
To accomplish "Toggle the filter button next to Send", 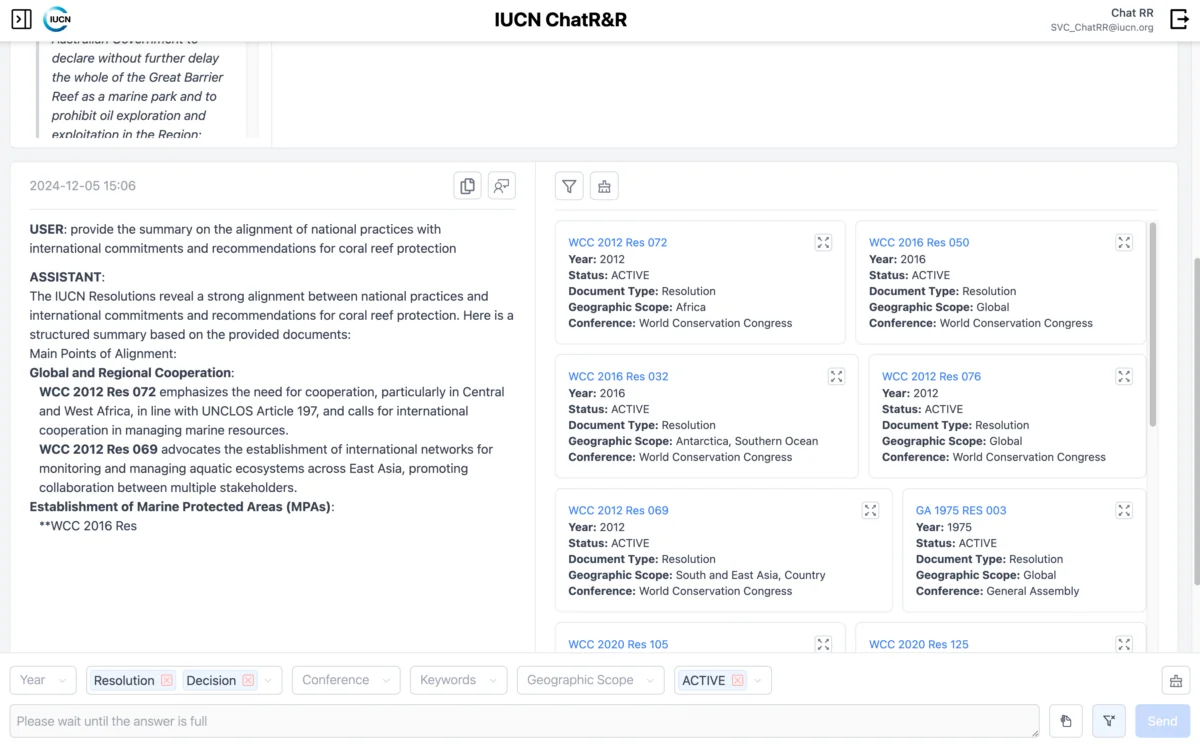I will pyautogui.click(x=1109, y=721).
